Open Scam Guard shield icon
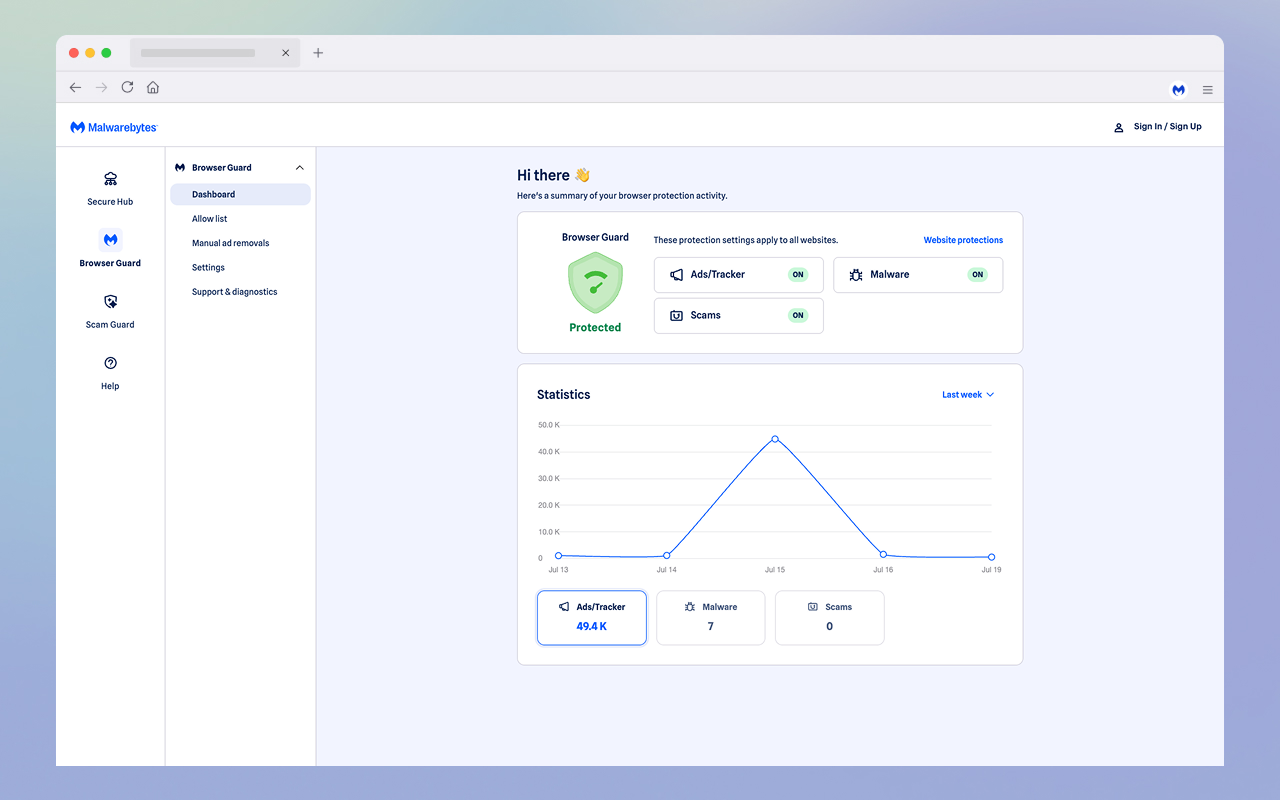 pos(110,302)
